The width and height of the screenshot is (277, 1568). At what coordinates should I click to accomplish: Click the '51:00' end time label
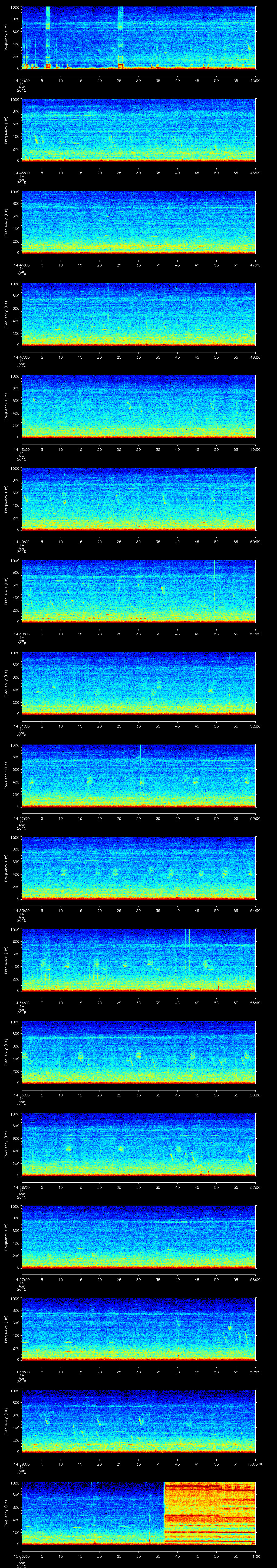(x=256, y=634)
